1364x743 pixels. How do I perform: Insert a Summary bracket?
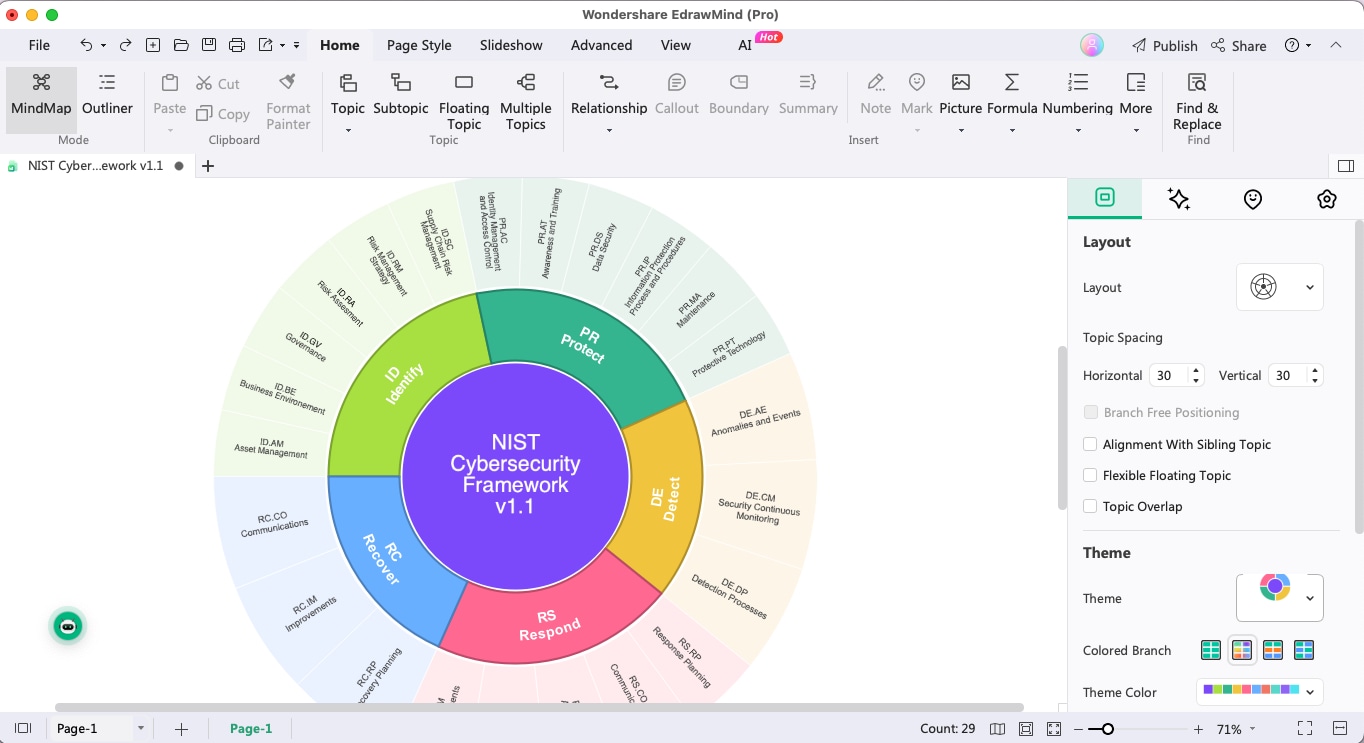coord(808,96)
